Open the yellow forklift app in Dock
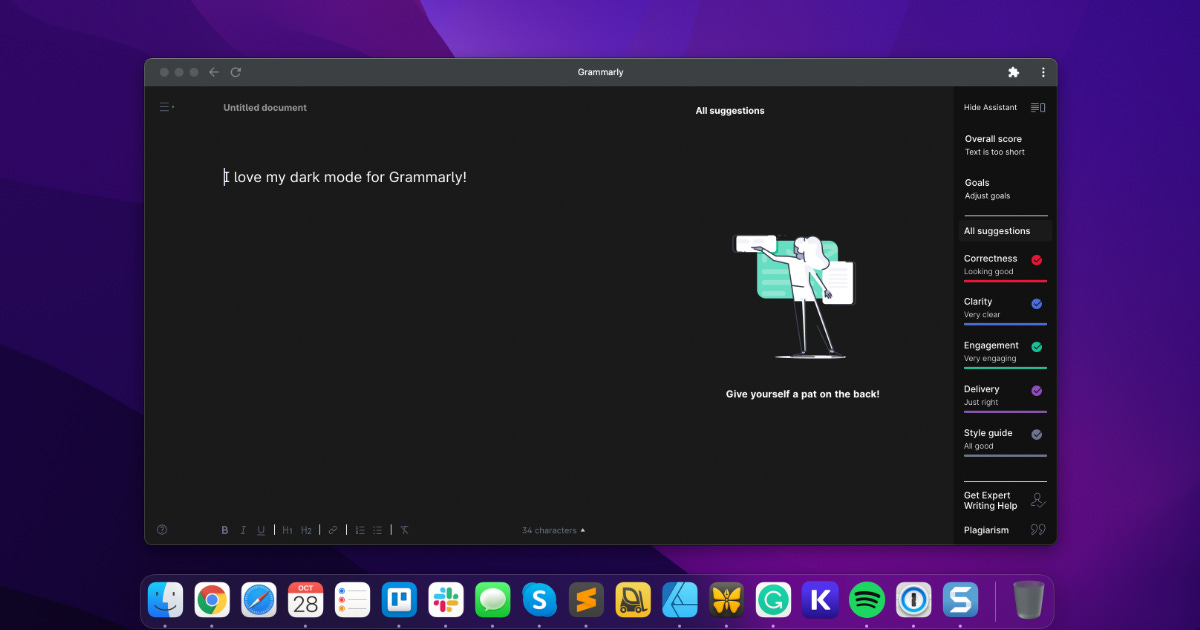 [633, 600]
